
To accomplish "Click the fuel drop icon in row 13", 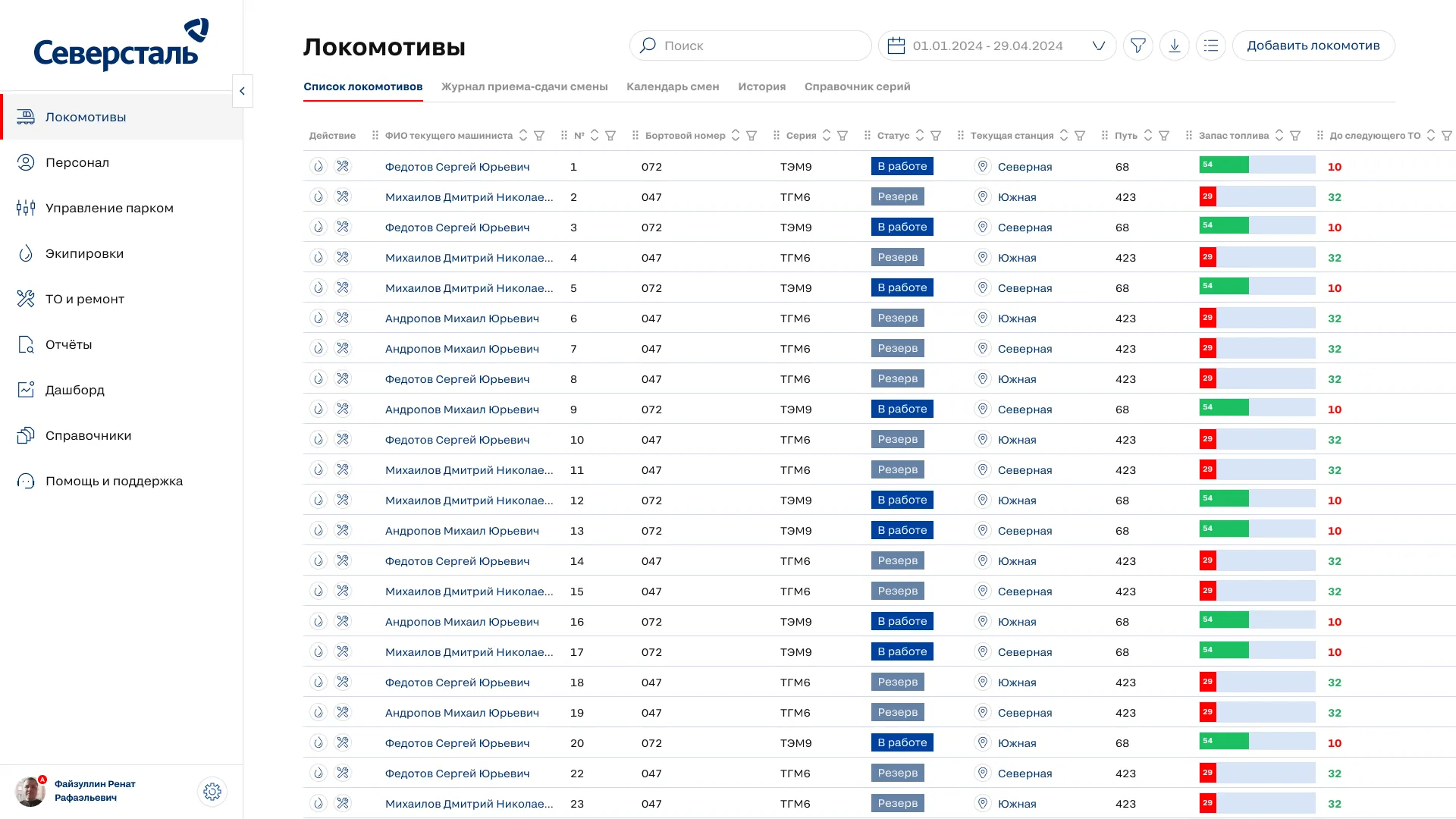I will (x=318, y=530).
